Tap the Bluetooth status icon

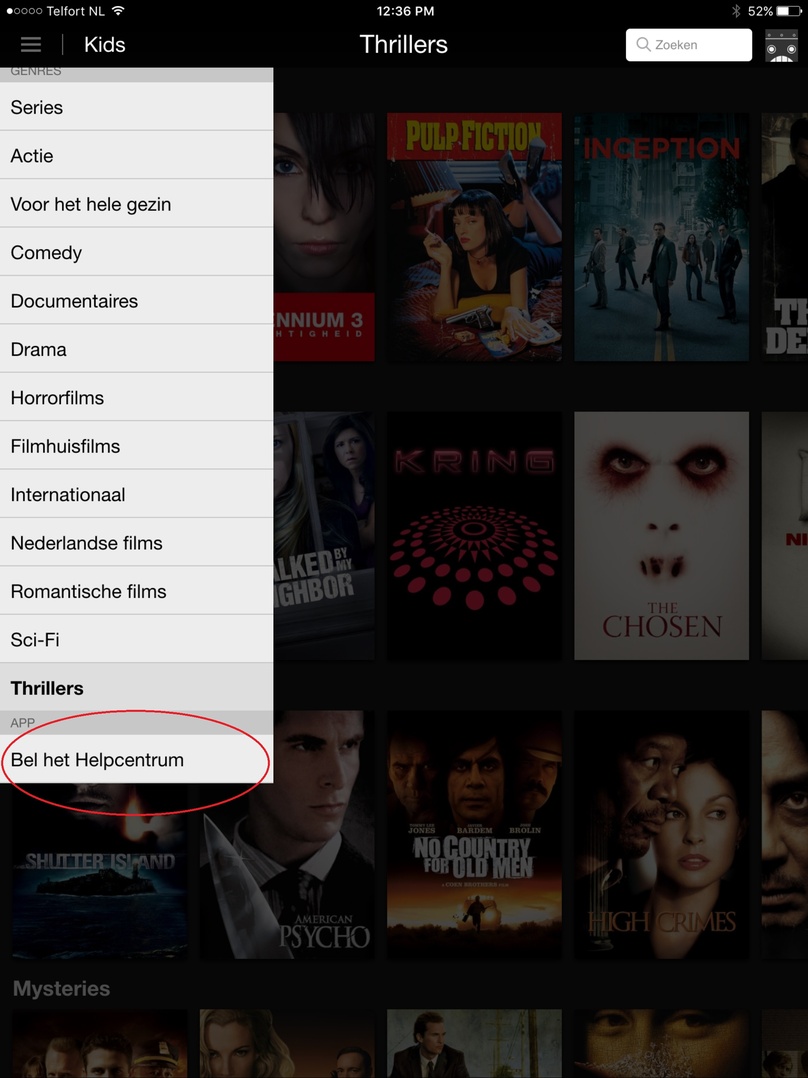736,11
